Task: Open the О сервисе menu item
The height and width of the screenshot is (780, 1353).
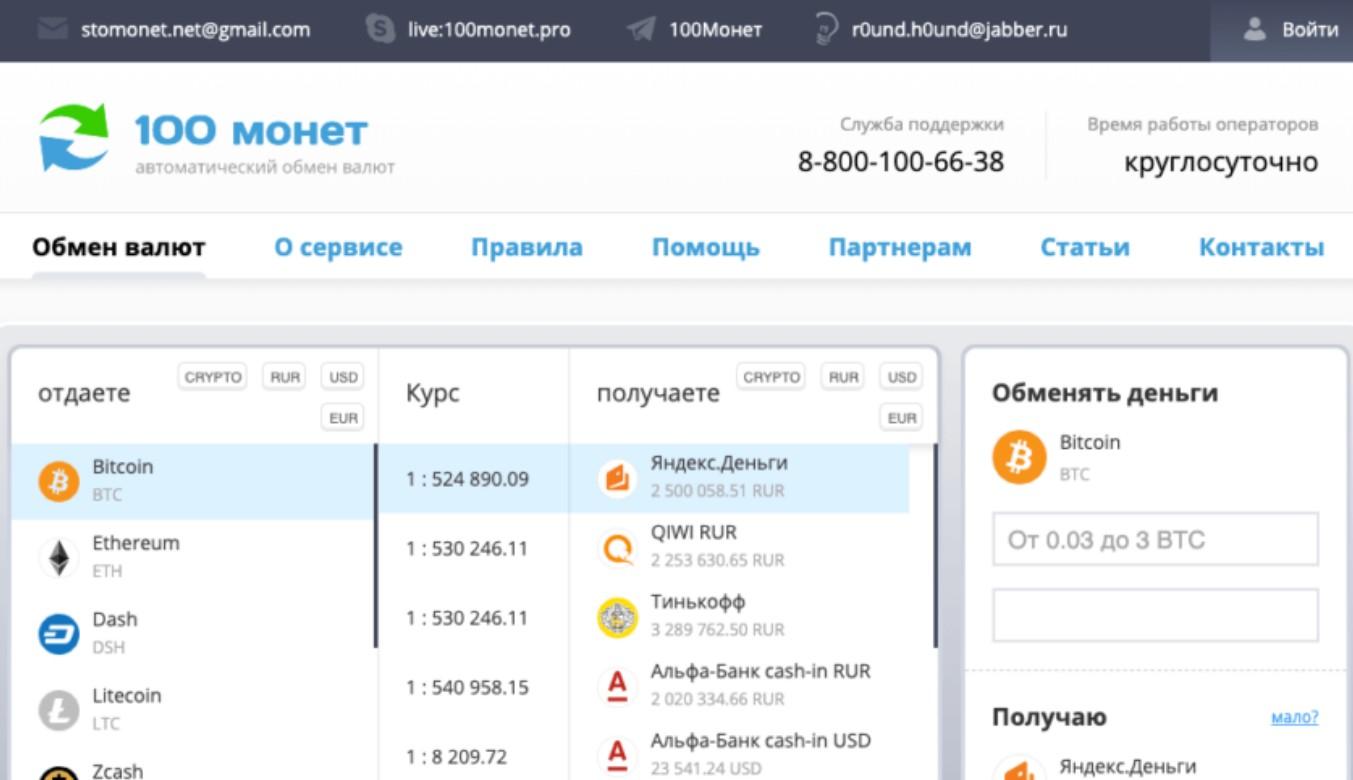Action: (x=338, y=247)
